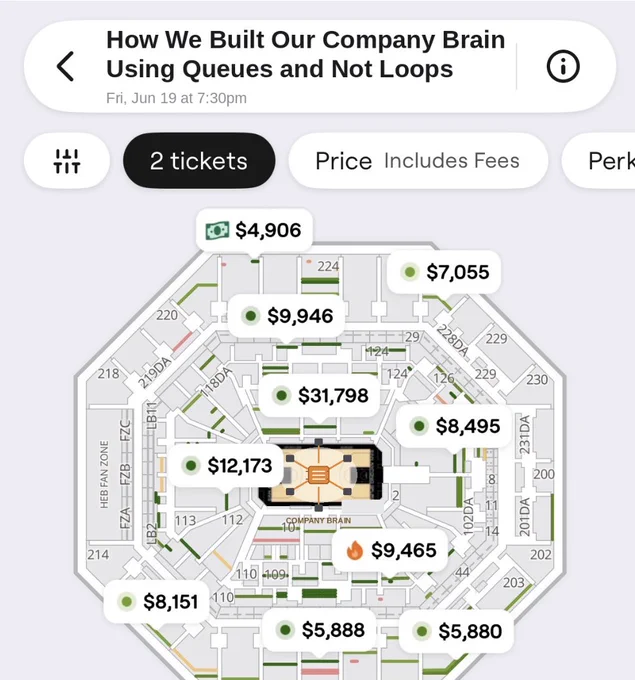
Task: Choose the $8,151 price marker
Action: (157, 602)
